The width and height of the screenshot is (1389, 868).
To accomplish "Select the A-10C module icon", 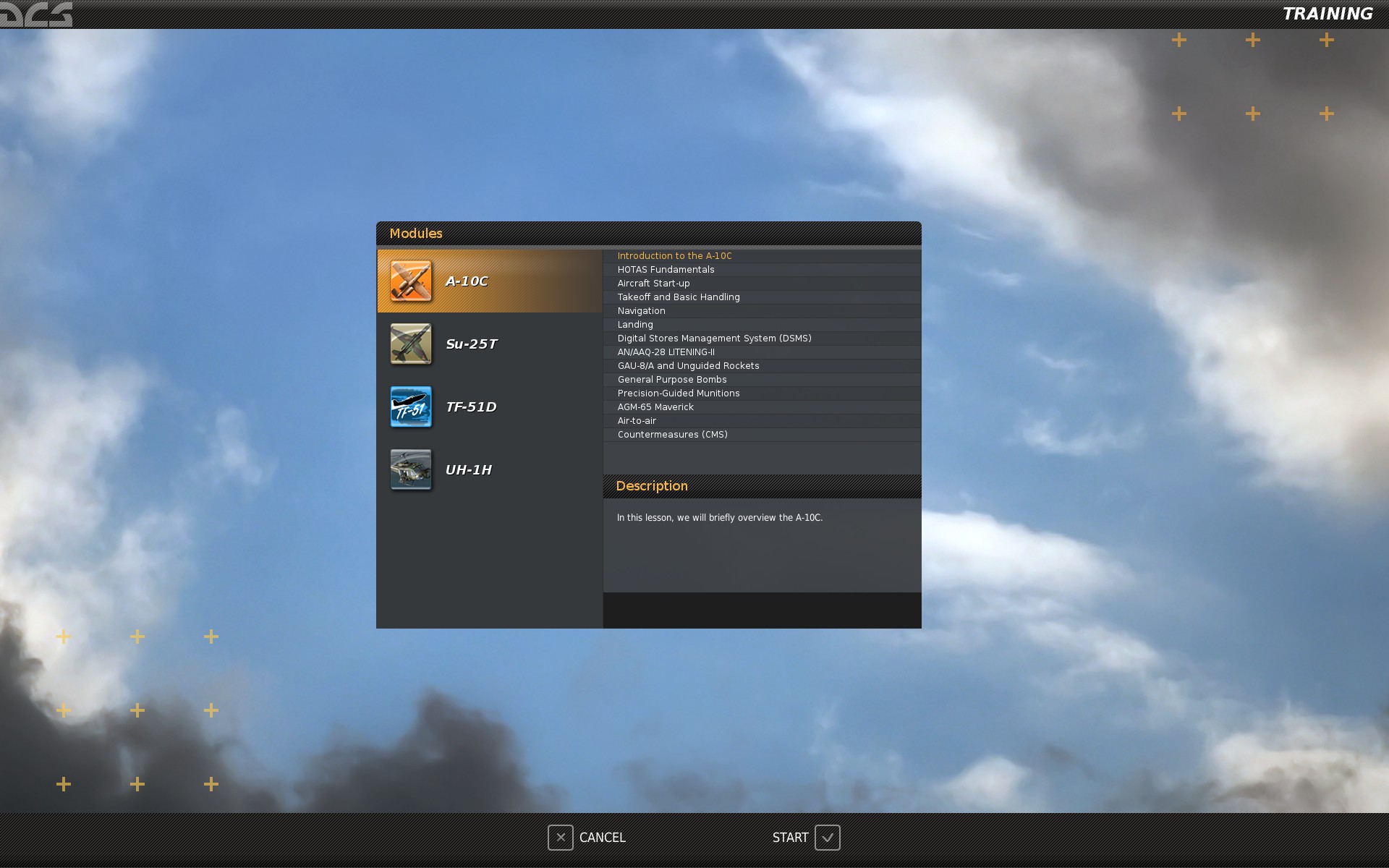I will (411, 281).
